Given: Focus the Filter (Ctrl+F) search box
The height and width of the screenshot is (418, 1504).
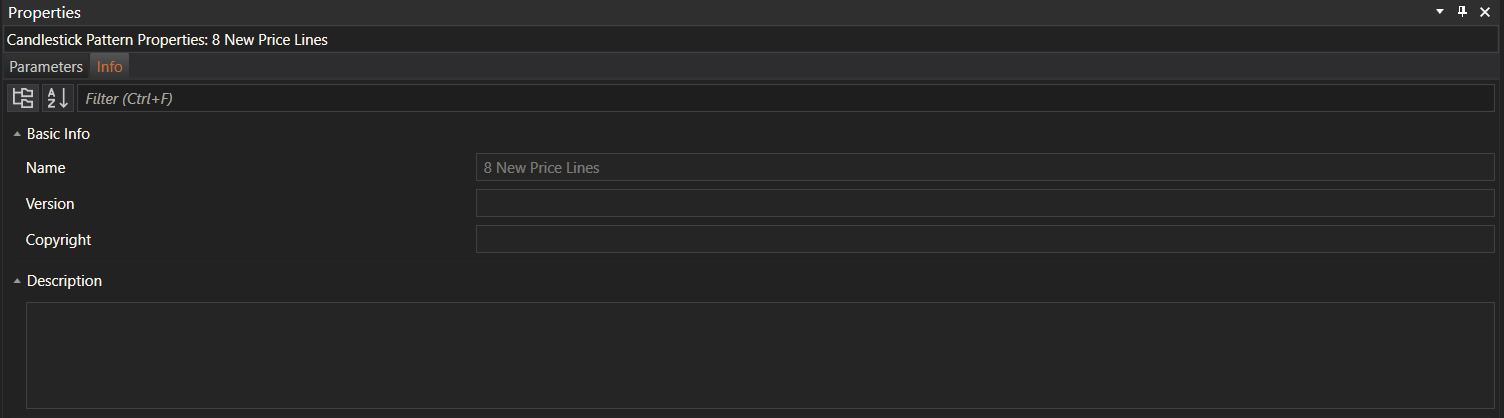Looking at the screenshot, I should [785, 99].
